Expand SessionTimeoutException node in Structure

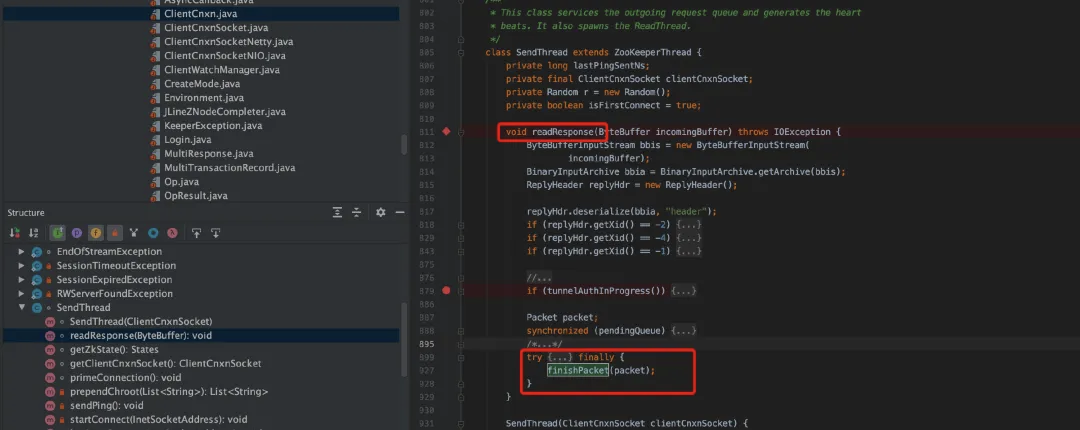21,265
